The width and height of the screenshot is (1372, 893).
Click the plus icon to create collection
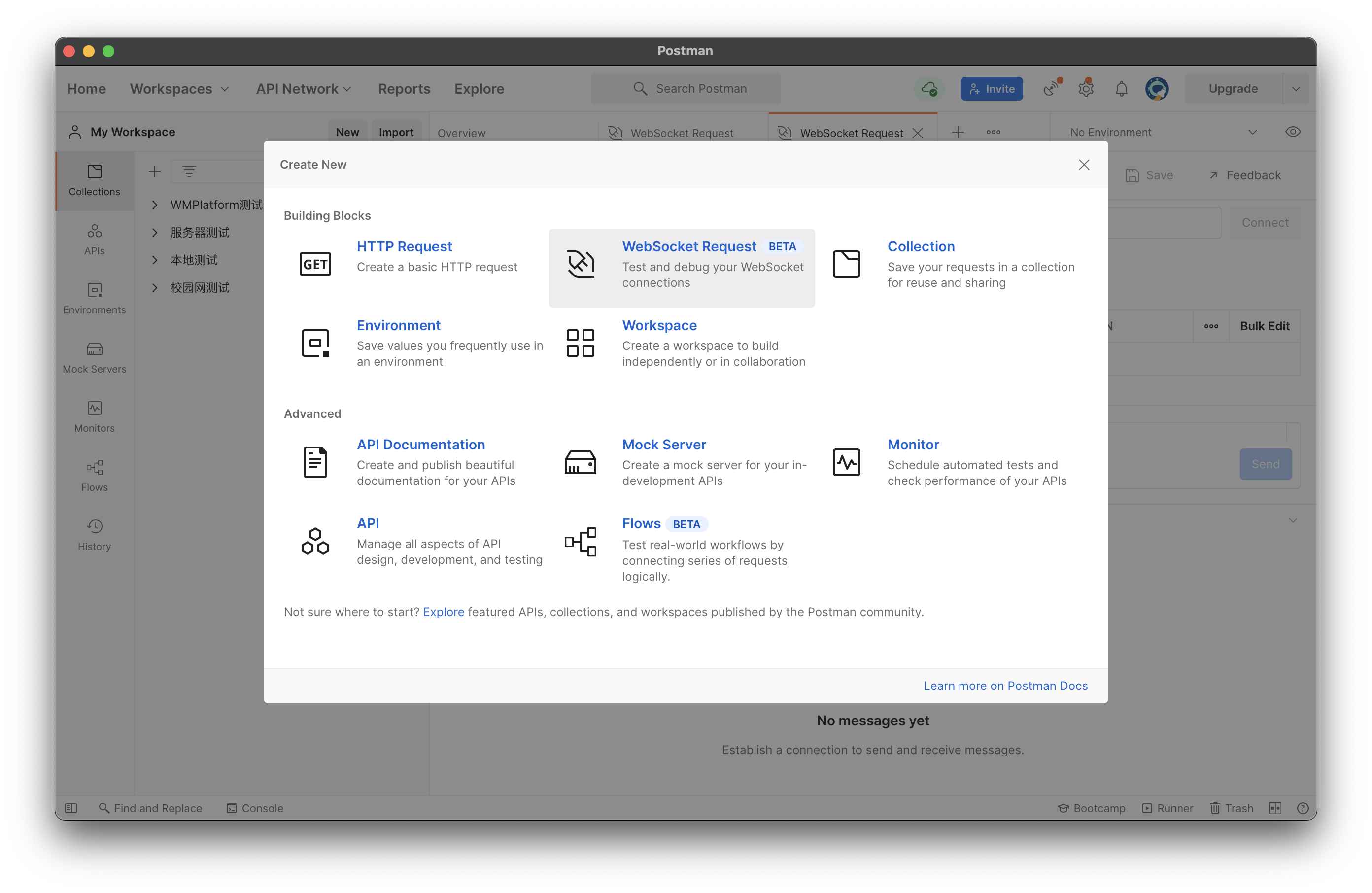(154, 171)
